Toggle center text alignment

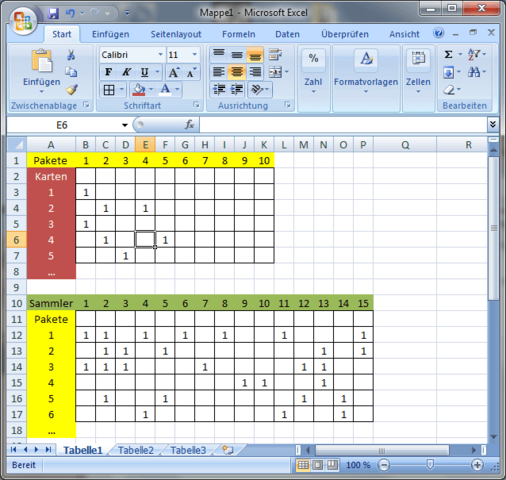(x=237, y=72)
